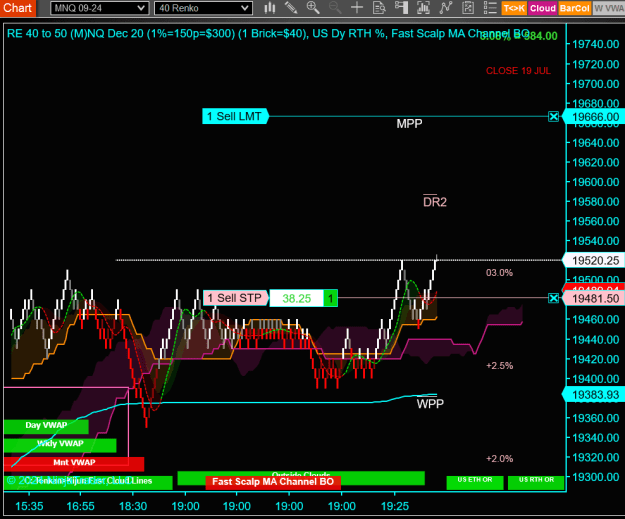The image size is (625, 519).
Task: Click the 19:25 time axis label
Action: tap(395, 507)
